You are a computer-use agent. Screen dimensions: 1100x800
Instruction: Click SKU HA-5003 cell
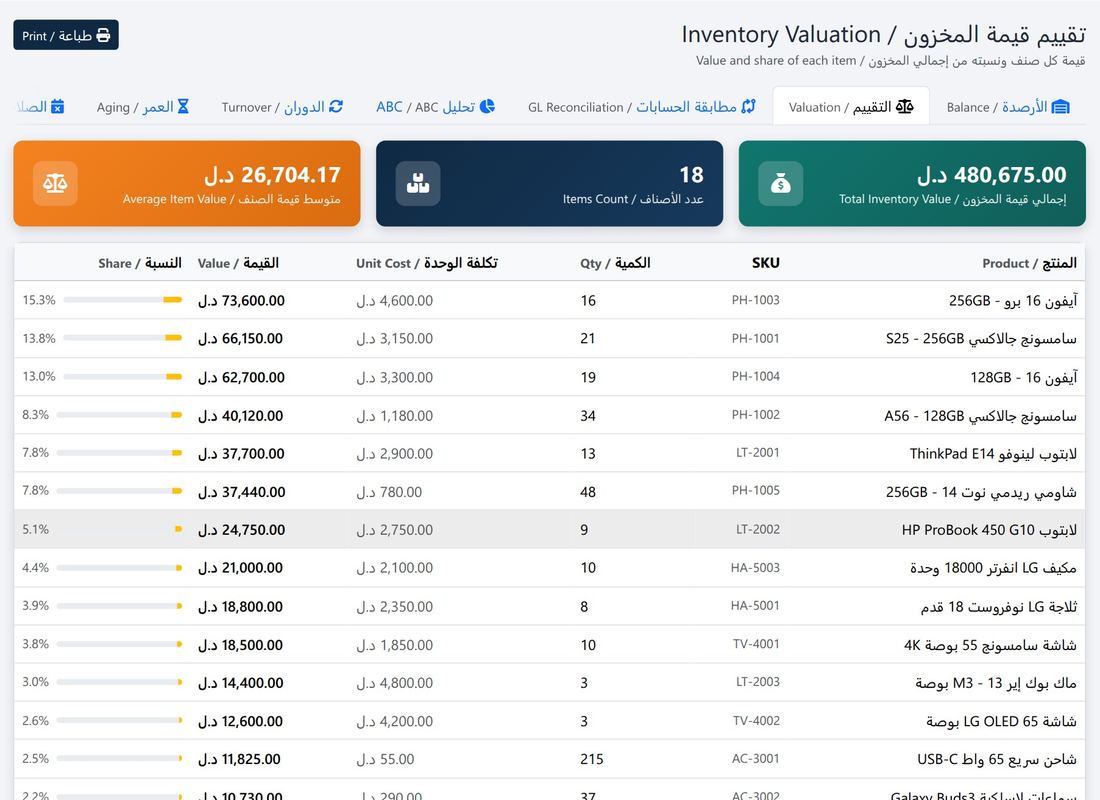click(x=755, y=568)
